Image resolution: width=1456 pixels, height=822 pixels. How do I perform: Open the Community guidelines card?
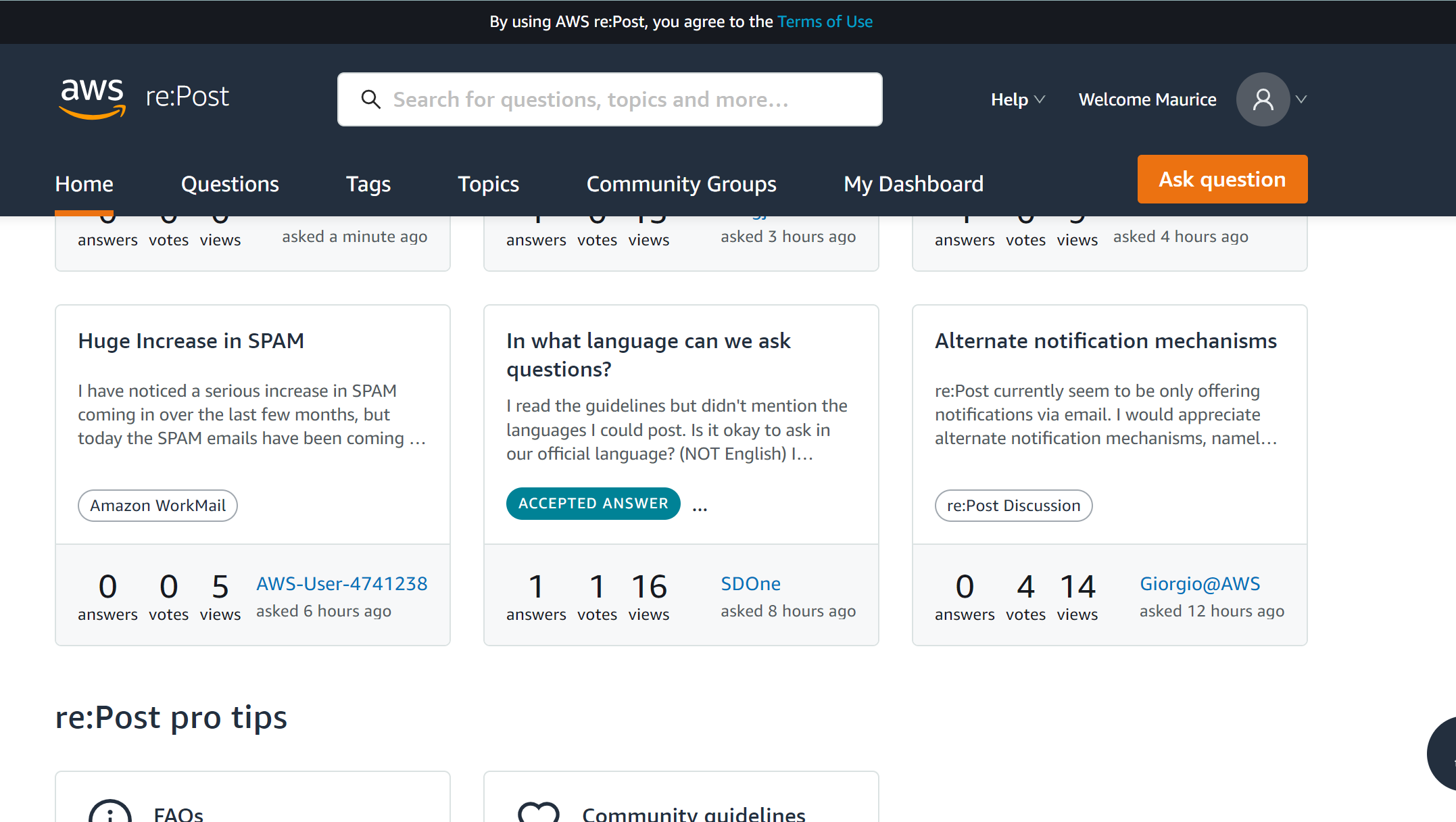681,797
